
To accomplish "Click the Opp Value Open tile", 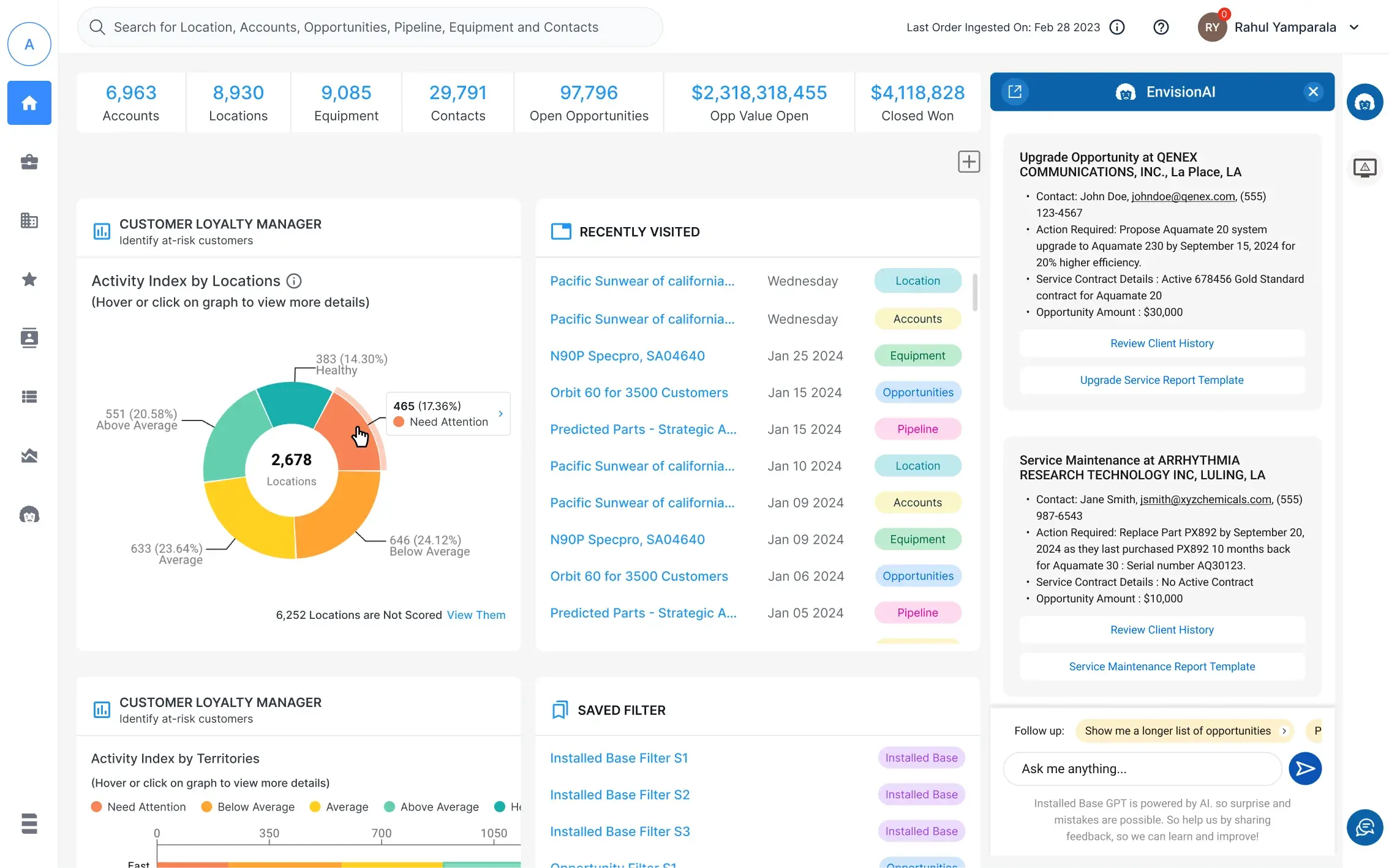I will (759, 103).
